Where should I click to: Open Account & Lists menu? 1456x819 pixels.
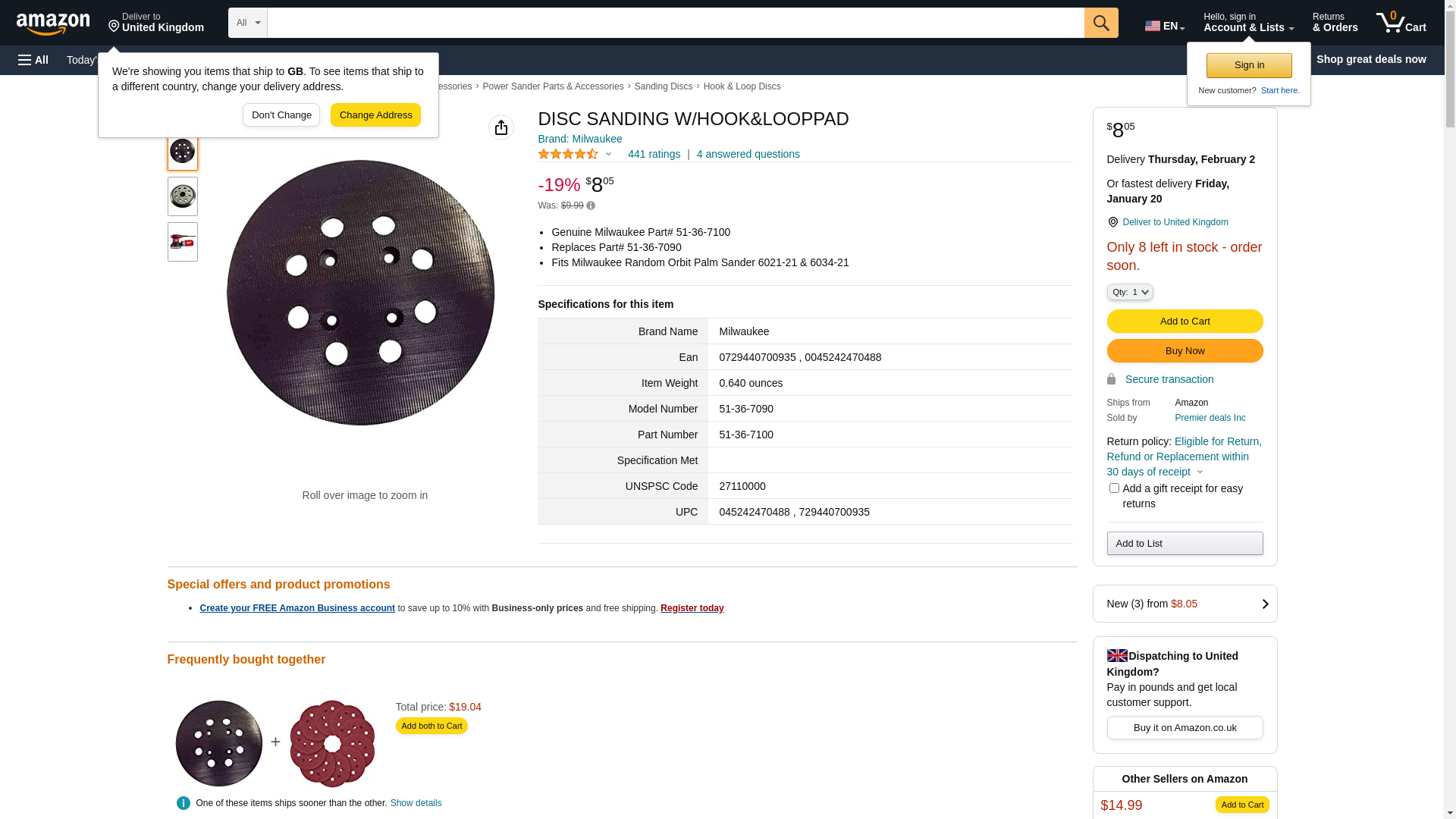click(1248, 23)
